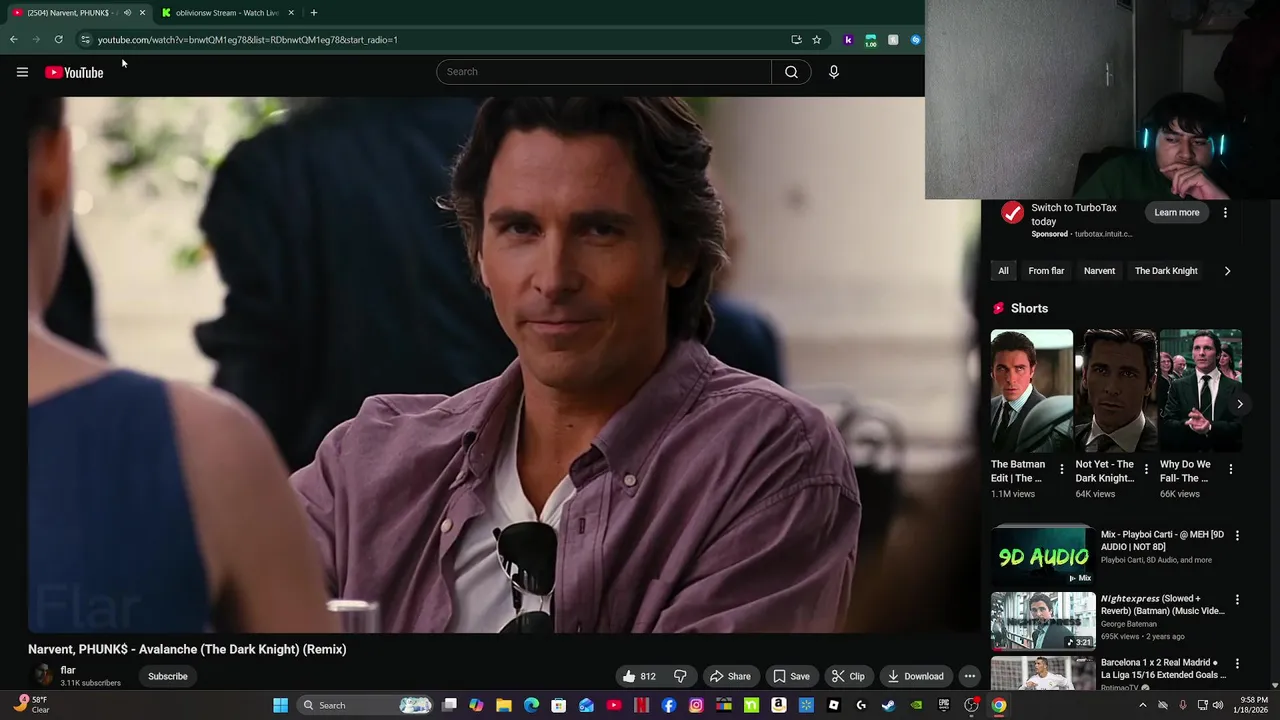
Task: Go back in browser history
Action: coord(13,40)
